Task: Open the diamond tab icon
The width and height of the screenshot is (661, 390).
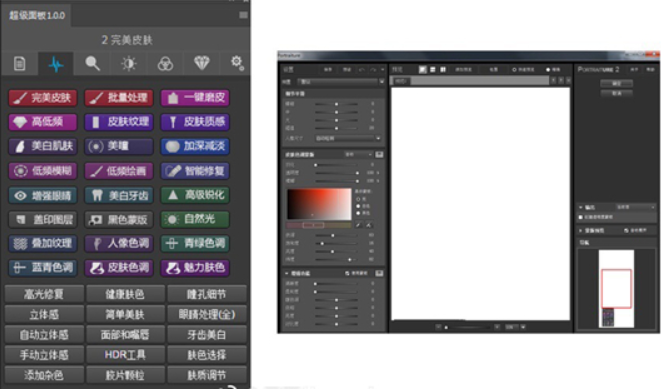Action: (202, 63)
